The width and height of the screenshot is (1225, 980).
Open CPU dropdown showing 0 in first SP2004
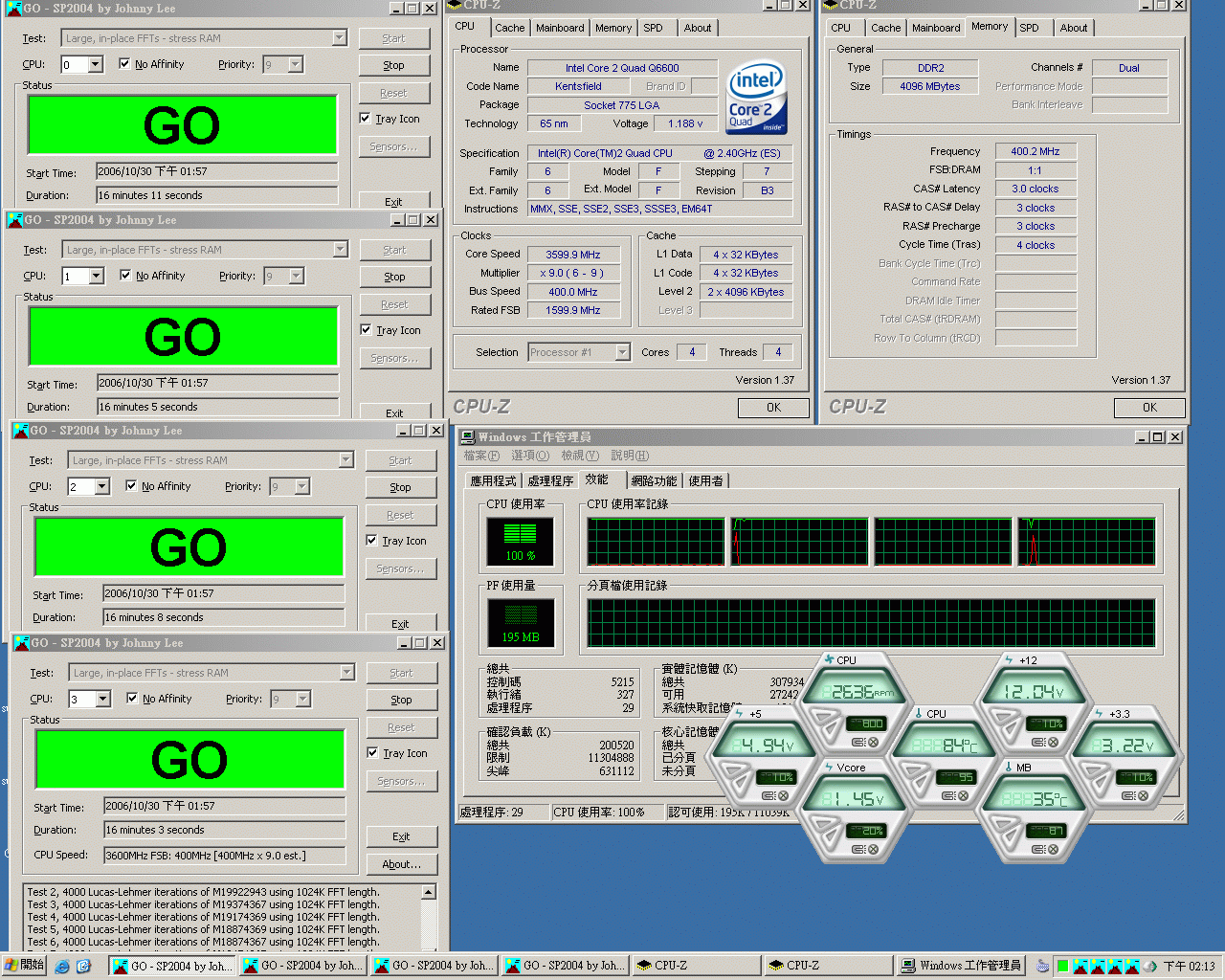click(x=95, y=65)
